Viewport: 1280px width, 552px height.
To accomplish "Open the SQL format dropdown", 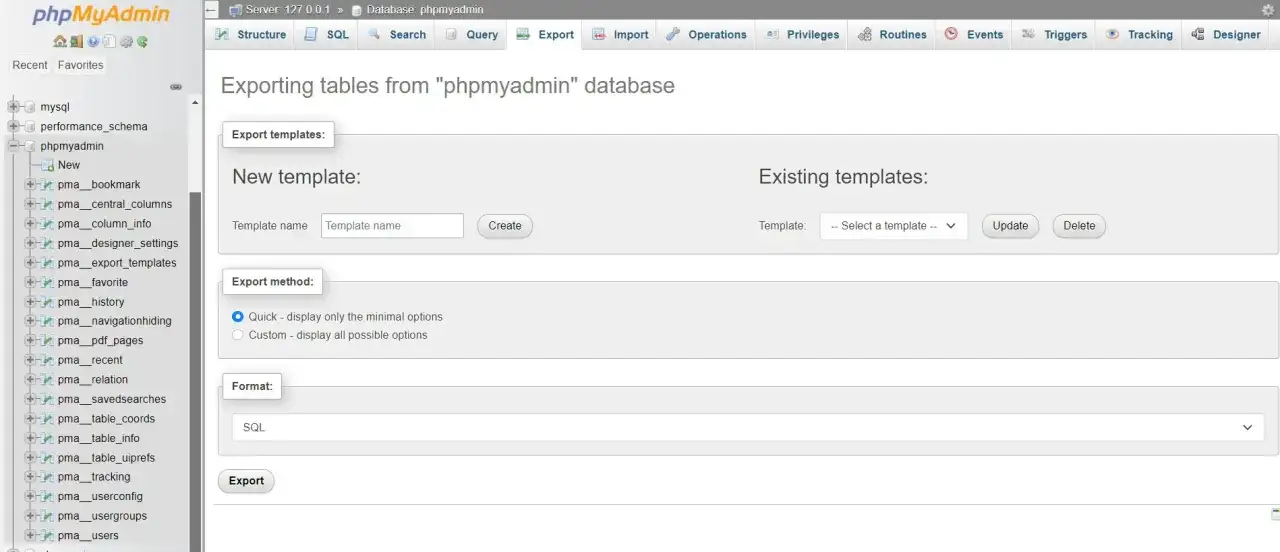I will 748,427.
